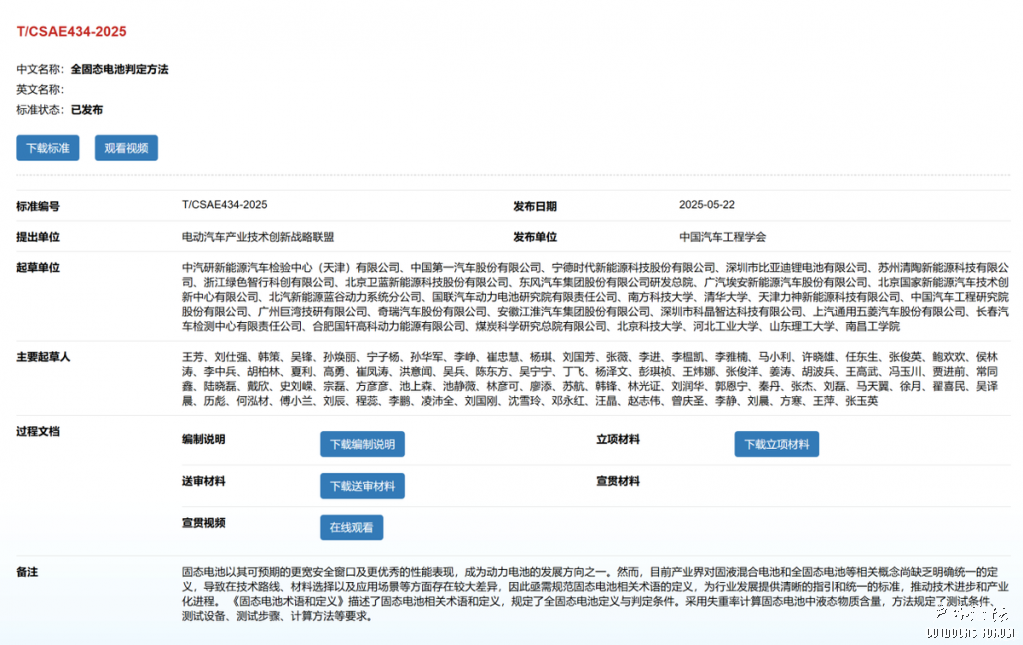1023x645 pixels.
Task: Click the 中文名称 label
Action: coord(40,69)
